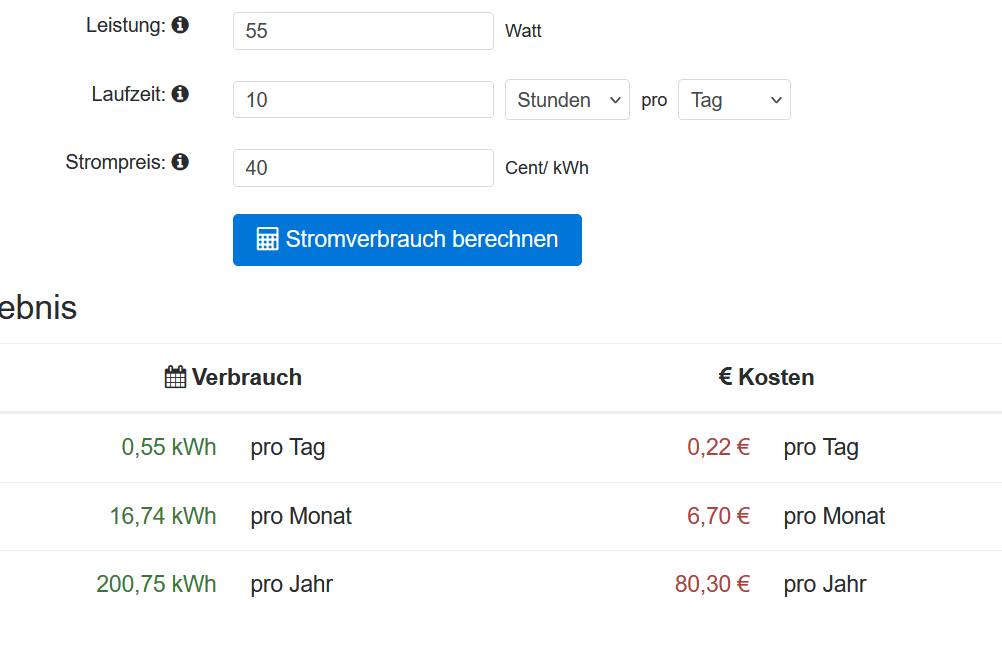Focus the Leistung input showing 55
The height and width of the screenshot is (651, 1002).
tap(363, 31)
